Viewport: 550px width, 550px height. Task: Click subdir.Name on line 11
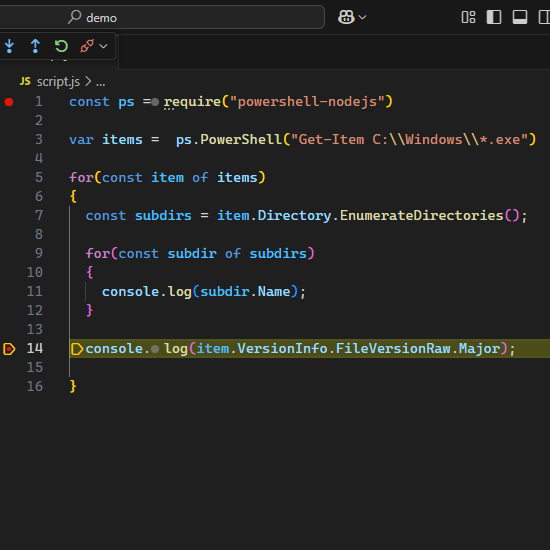click(245, 291)
